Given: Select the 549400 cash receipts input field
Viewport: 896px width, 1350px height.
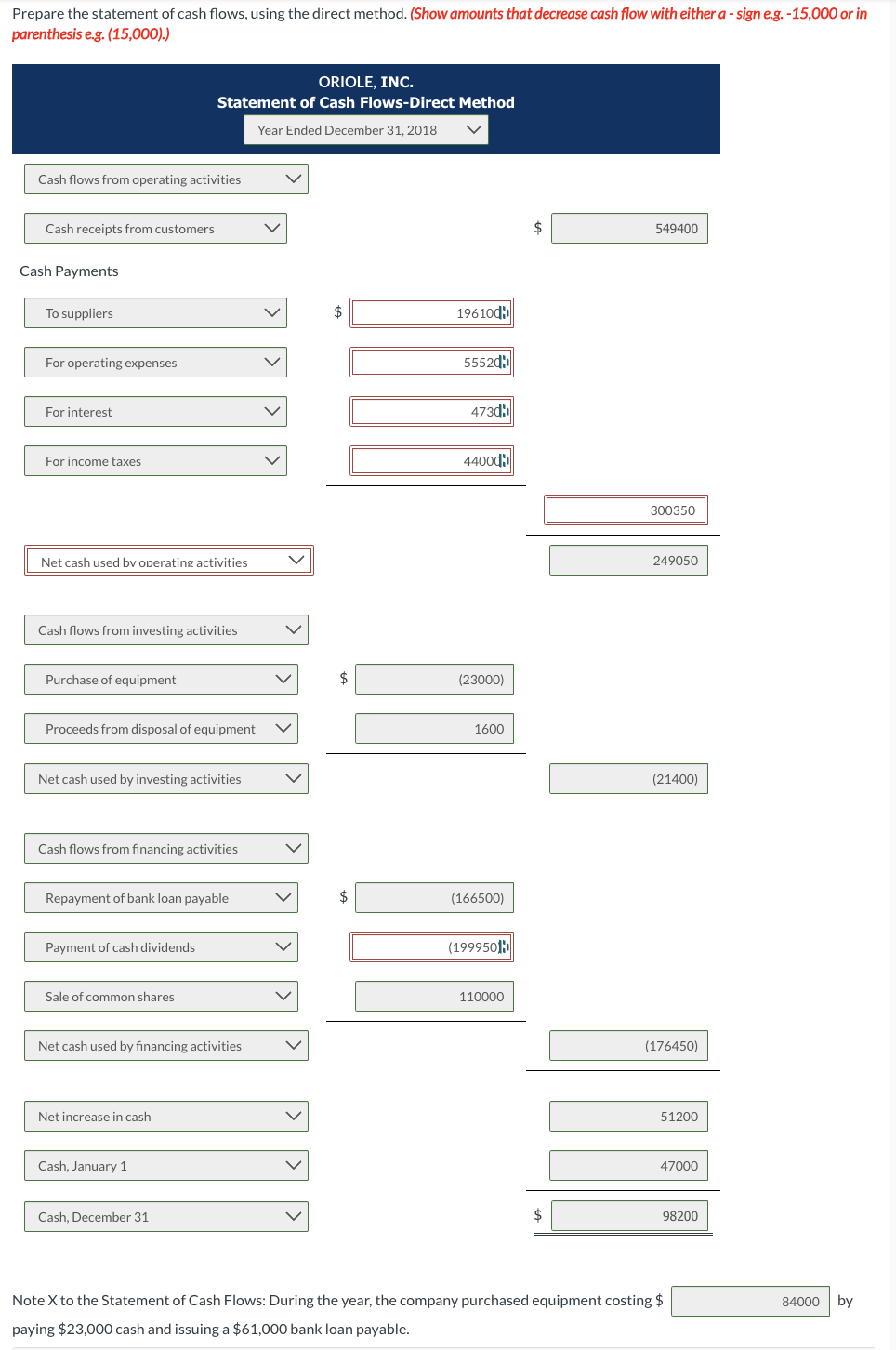Looking at the screenshot, I should coord(629,228).
